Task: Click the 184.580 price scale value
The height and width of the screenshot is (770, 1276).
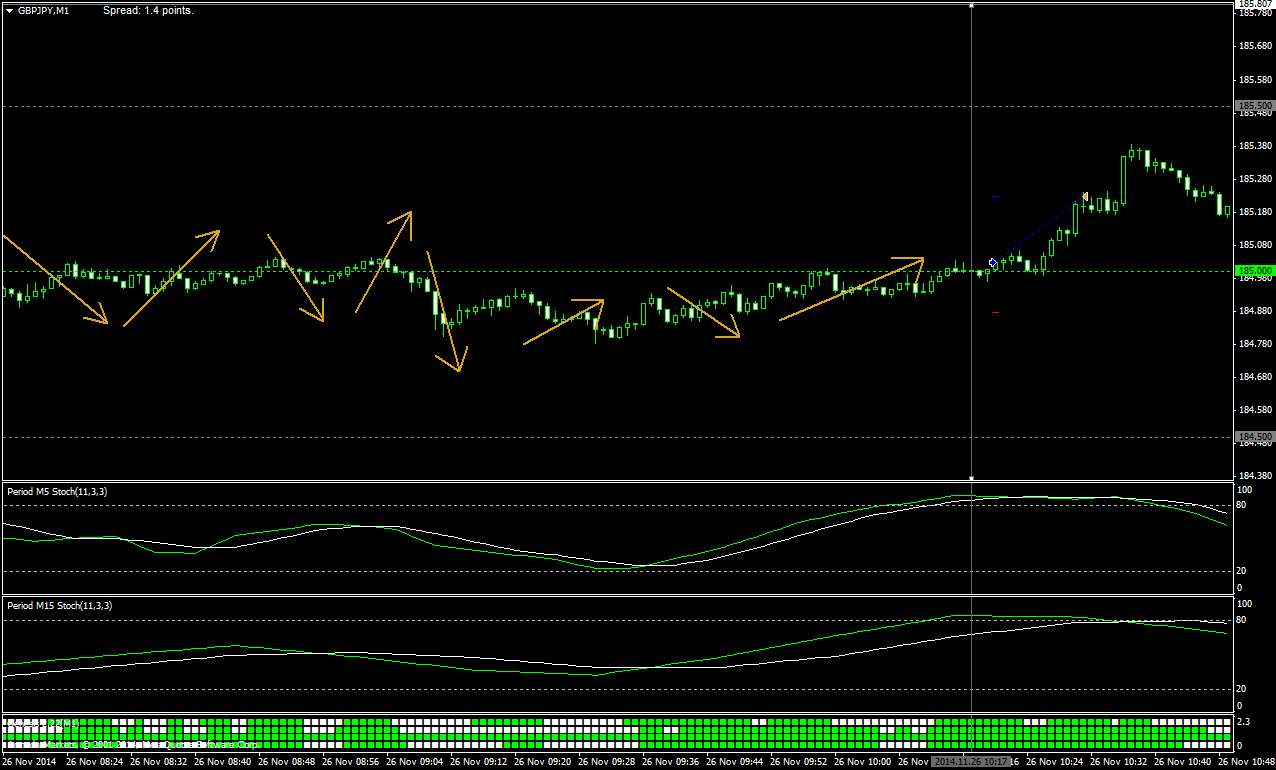Action: click(1256, 410)
